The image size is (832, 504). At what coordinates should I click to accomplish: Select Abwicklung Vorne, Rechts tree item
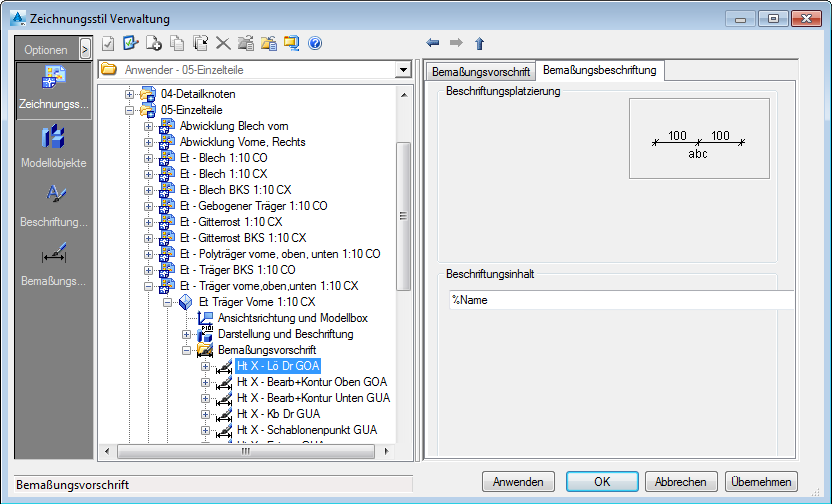click(x=242, y=142)
